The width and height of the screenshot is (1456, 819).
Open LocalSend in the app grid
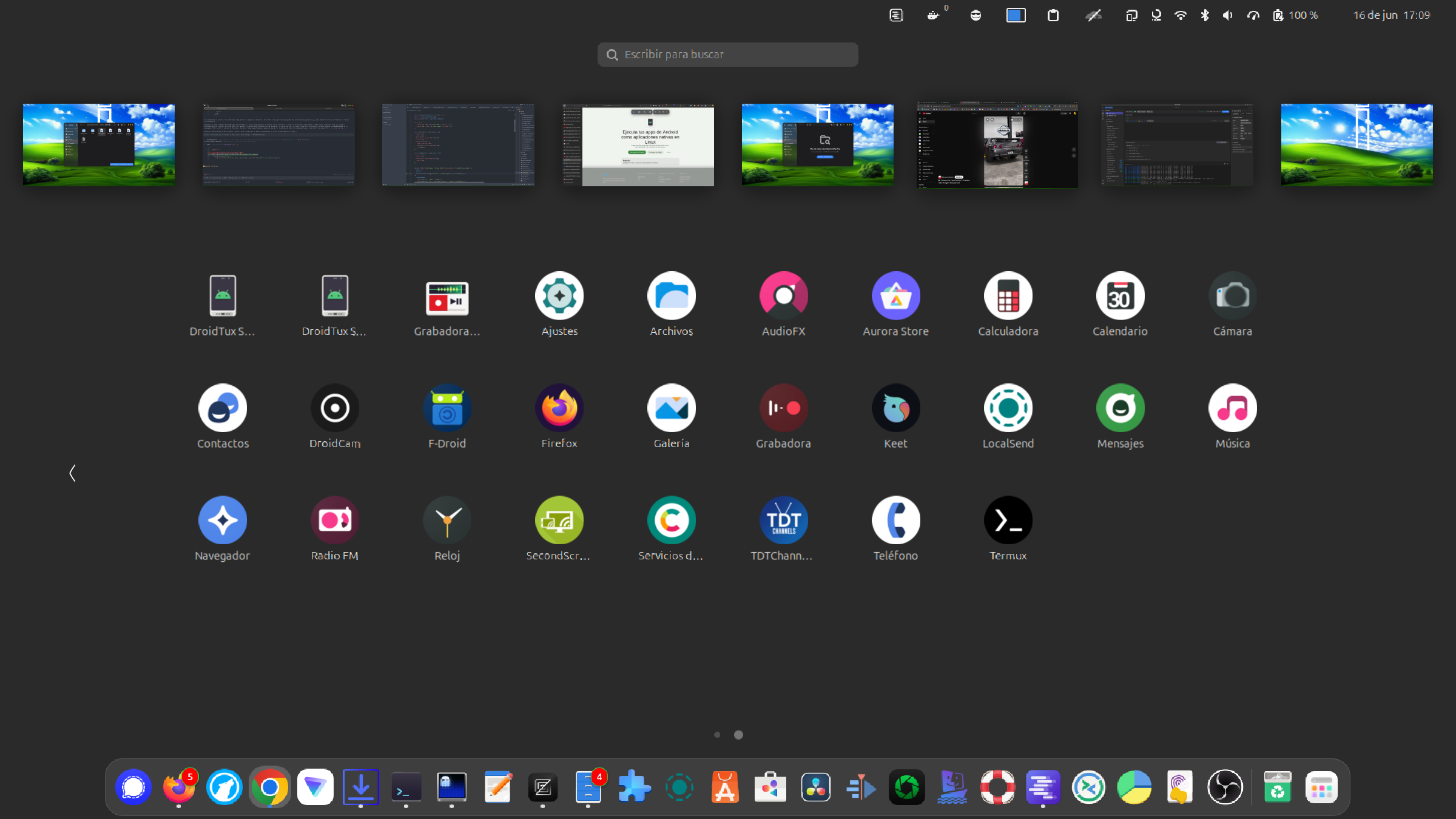pyautogui.click(x=1008, y=408)
